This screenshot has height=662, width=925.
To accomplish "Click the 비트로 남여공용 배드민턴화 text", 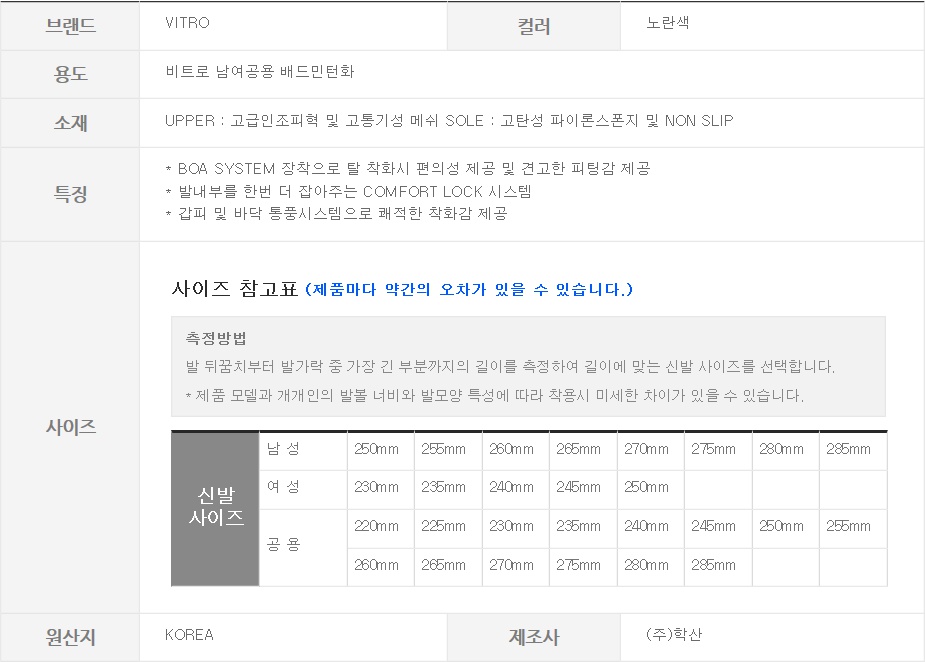I will point(260,72).
